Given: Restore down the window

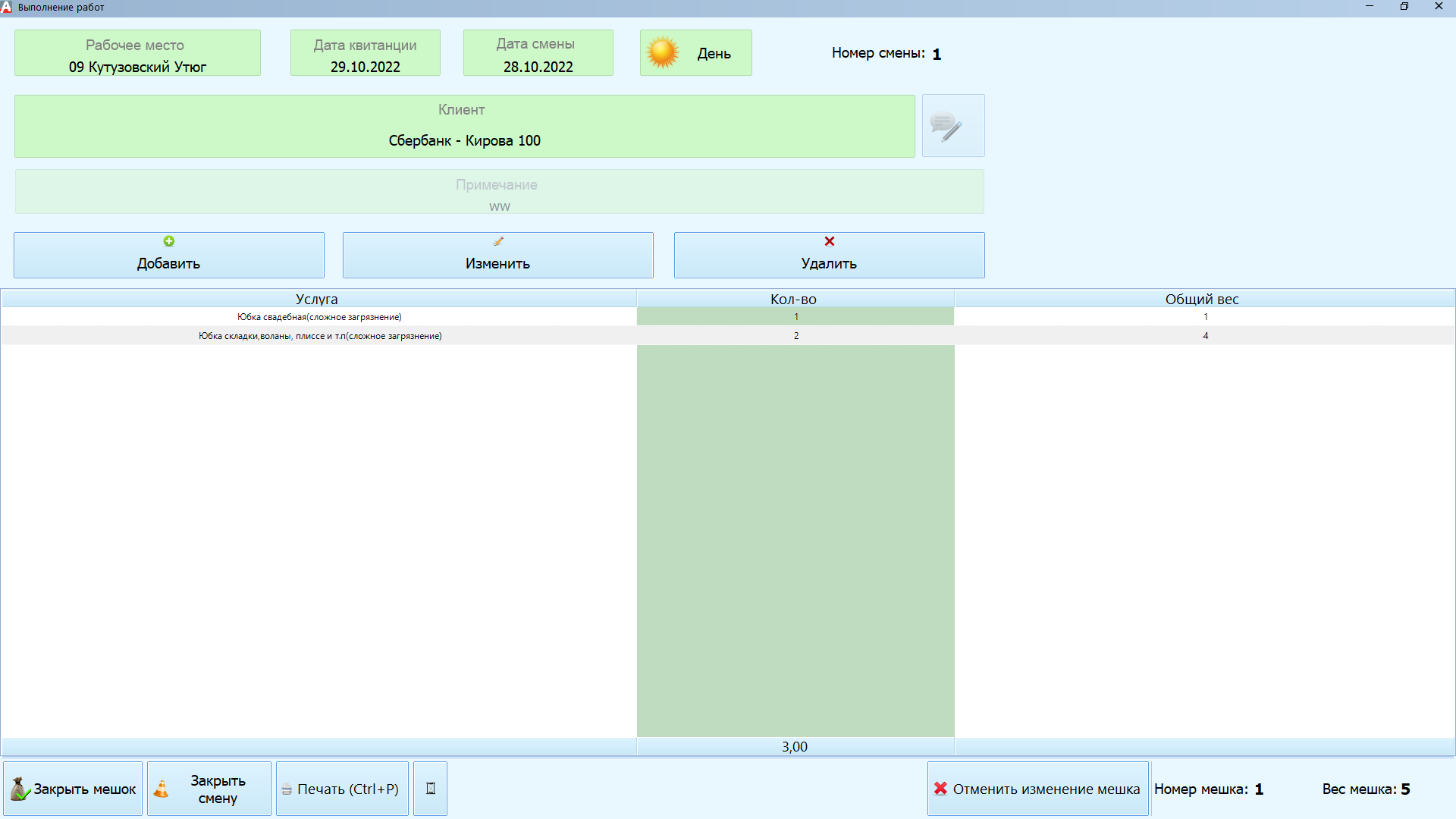Looking at the screenshot, I should coord(1404,7).
